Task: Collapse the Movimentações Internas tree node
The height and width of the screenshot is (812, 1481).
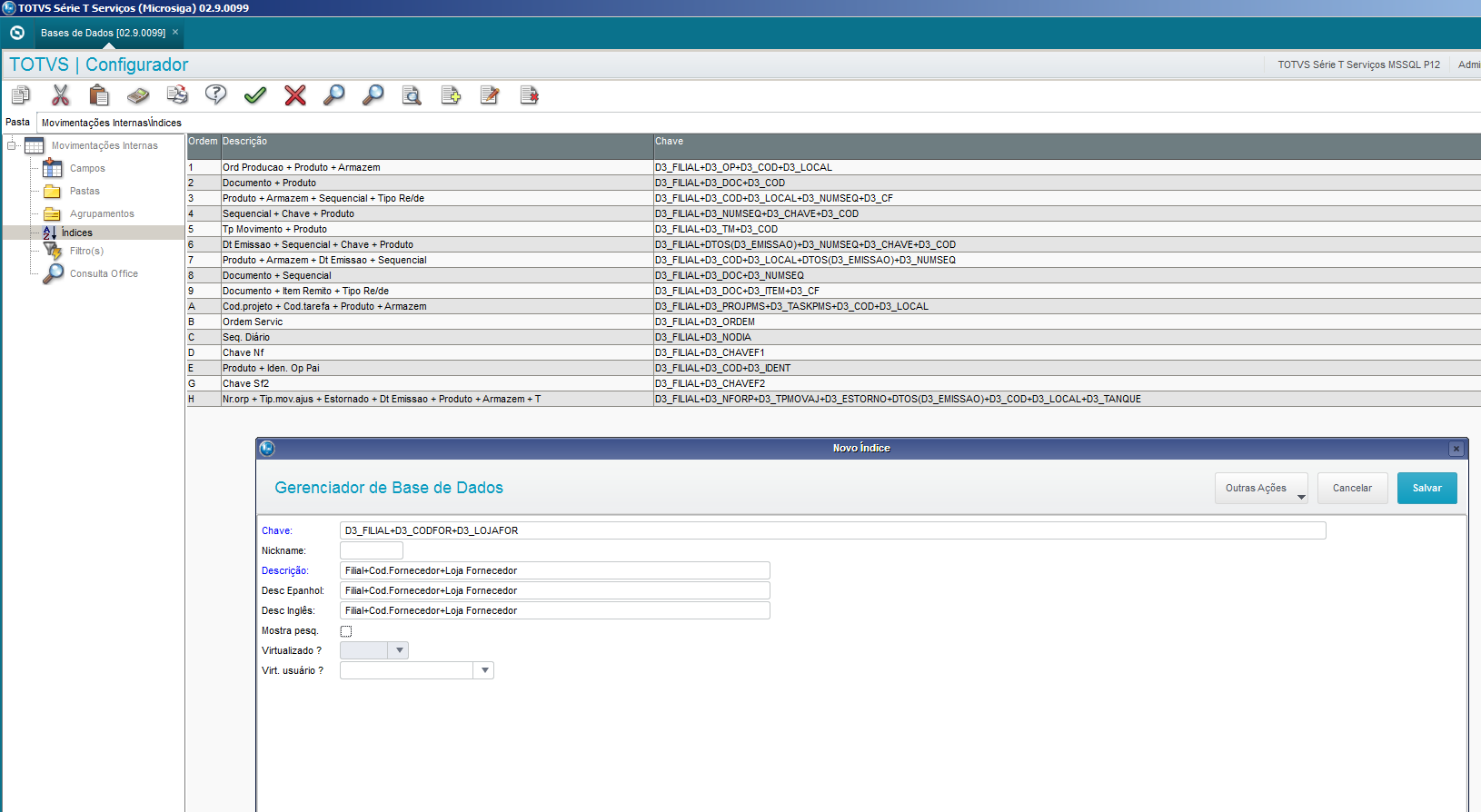Action: pyautogui.click(x=12, y=145)
